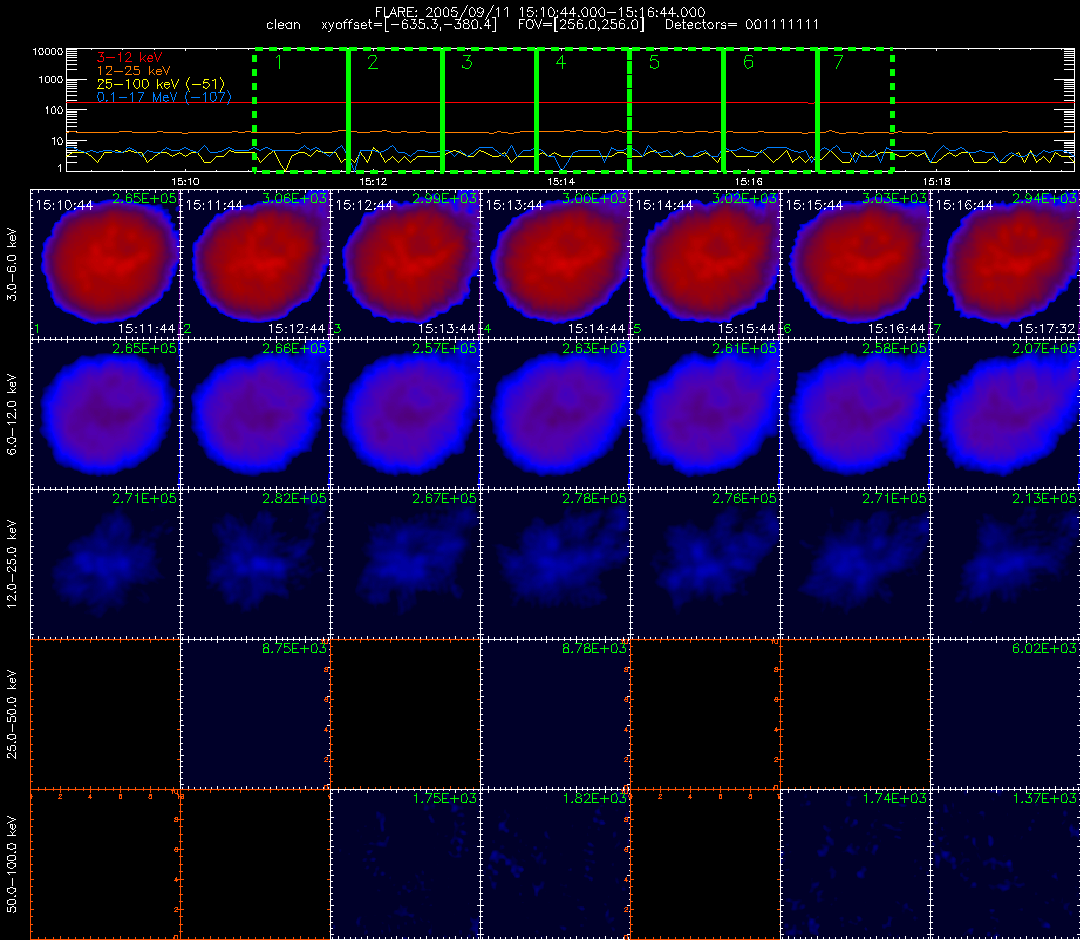Select the 6.0-12.0 keV image labeled 2.66E+05
This screenshot has height=940, width=1080.
coord(256,415)
